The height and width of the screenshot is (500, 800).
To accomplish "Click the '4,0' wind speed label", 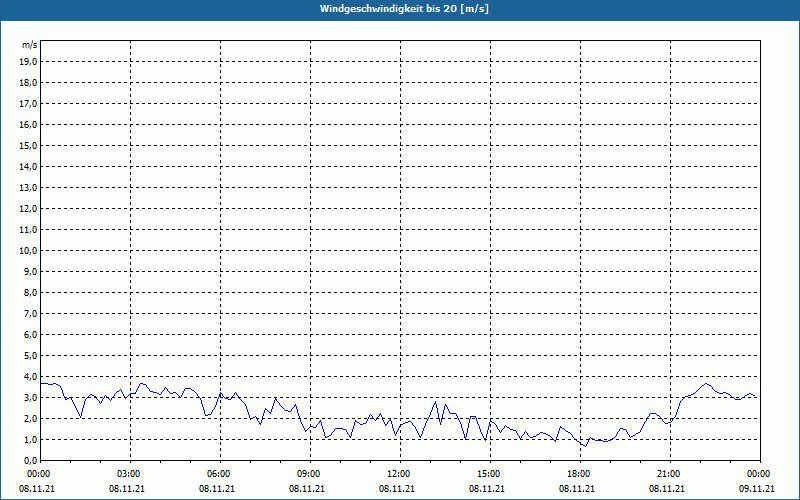I will [x=31, y=377].
